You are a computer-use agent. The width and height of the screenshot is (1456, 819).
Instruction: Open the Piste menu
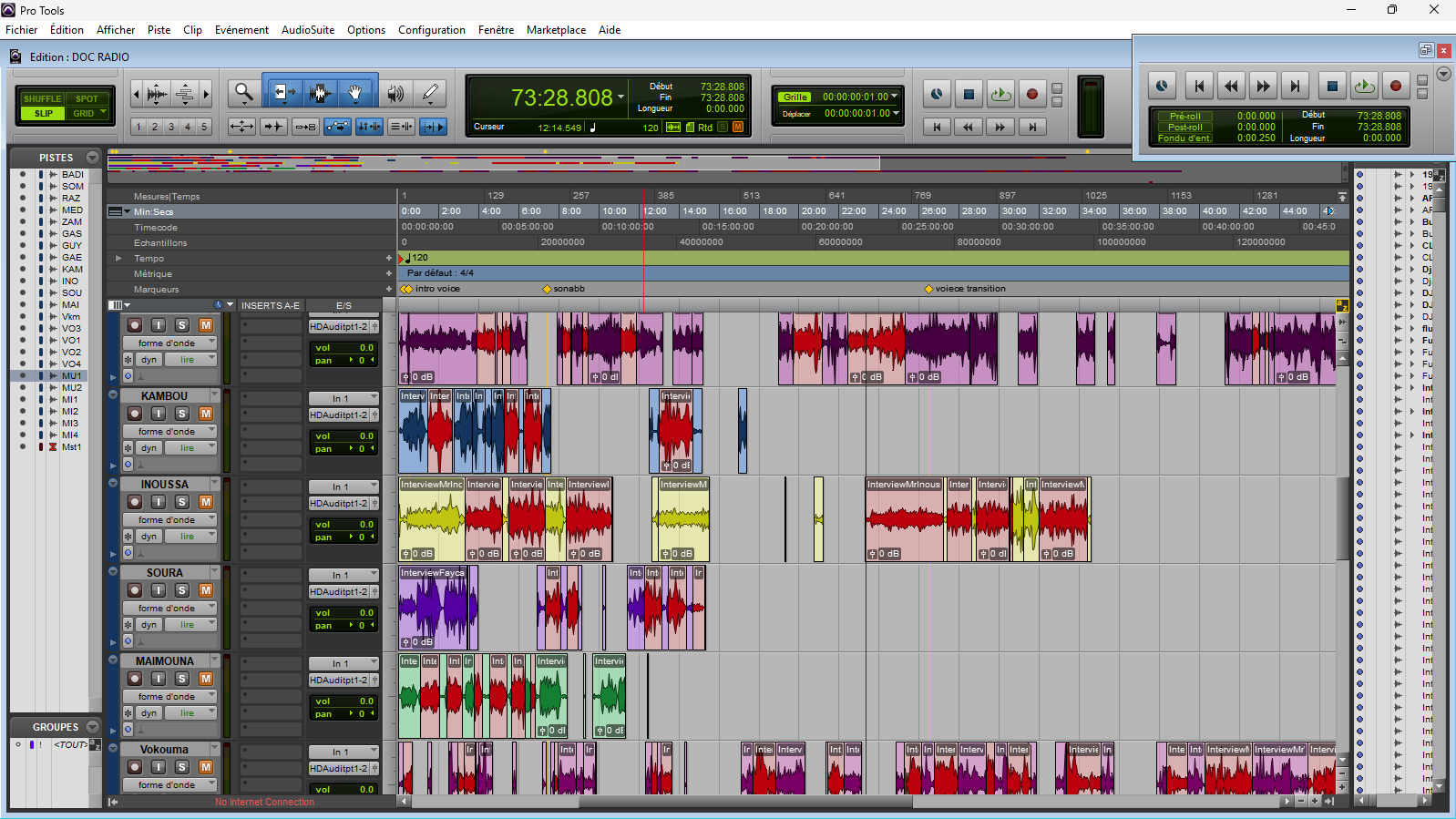pyautogui.click(x=159, y=30)
